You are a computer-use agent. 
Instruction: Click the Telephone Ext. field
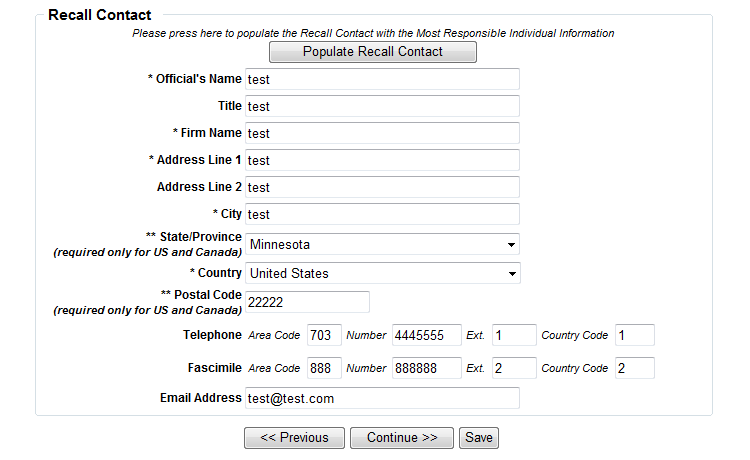pyautogui.click(x=513, y=335)
